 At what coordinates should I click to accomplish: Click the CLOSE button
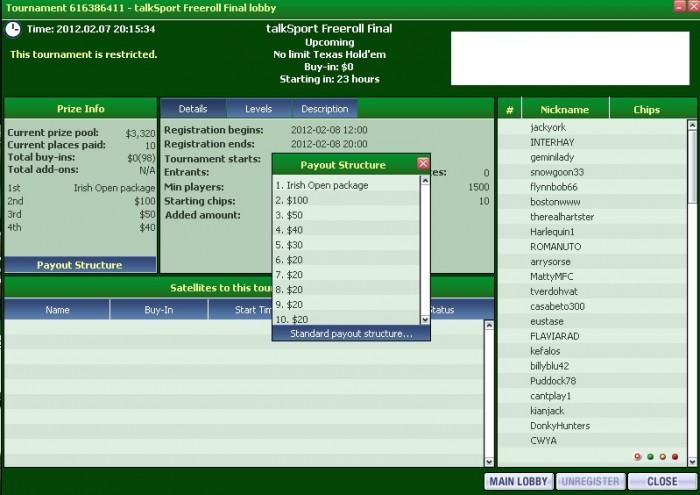[x=662, y=481]
